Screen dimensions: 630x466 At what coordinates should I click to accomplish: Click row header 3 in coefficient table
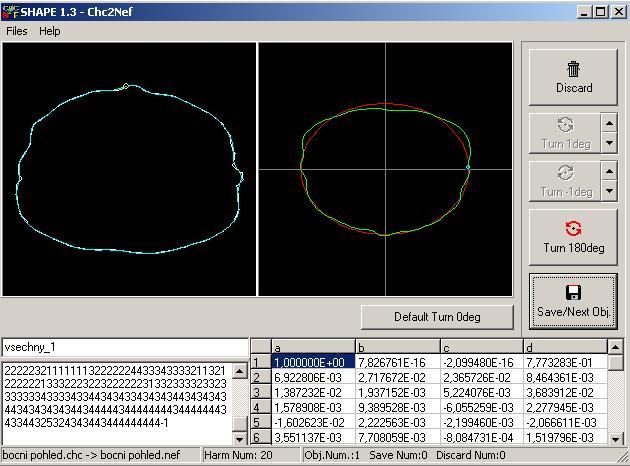pos(261,392)
